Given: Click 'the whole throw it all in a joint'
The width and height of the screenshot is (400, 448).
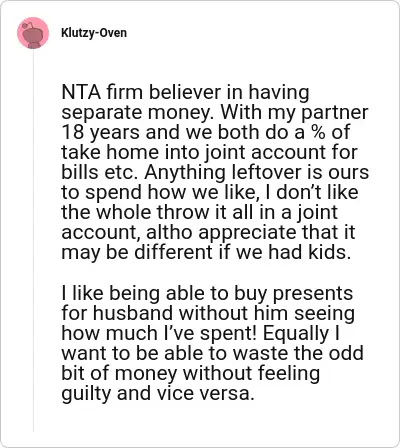Looking at the screenshot, I should [x=199, y=212].
